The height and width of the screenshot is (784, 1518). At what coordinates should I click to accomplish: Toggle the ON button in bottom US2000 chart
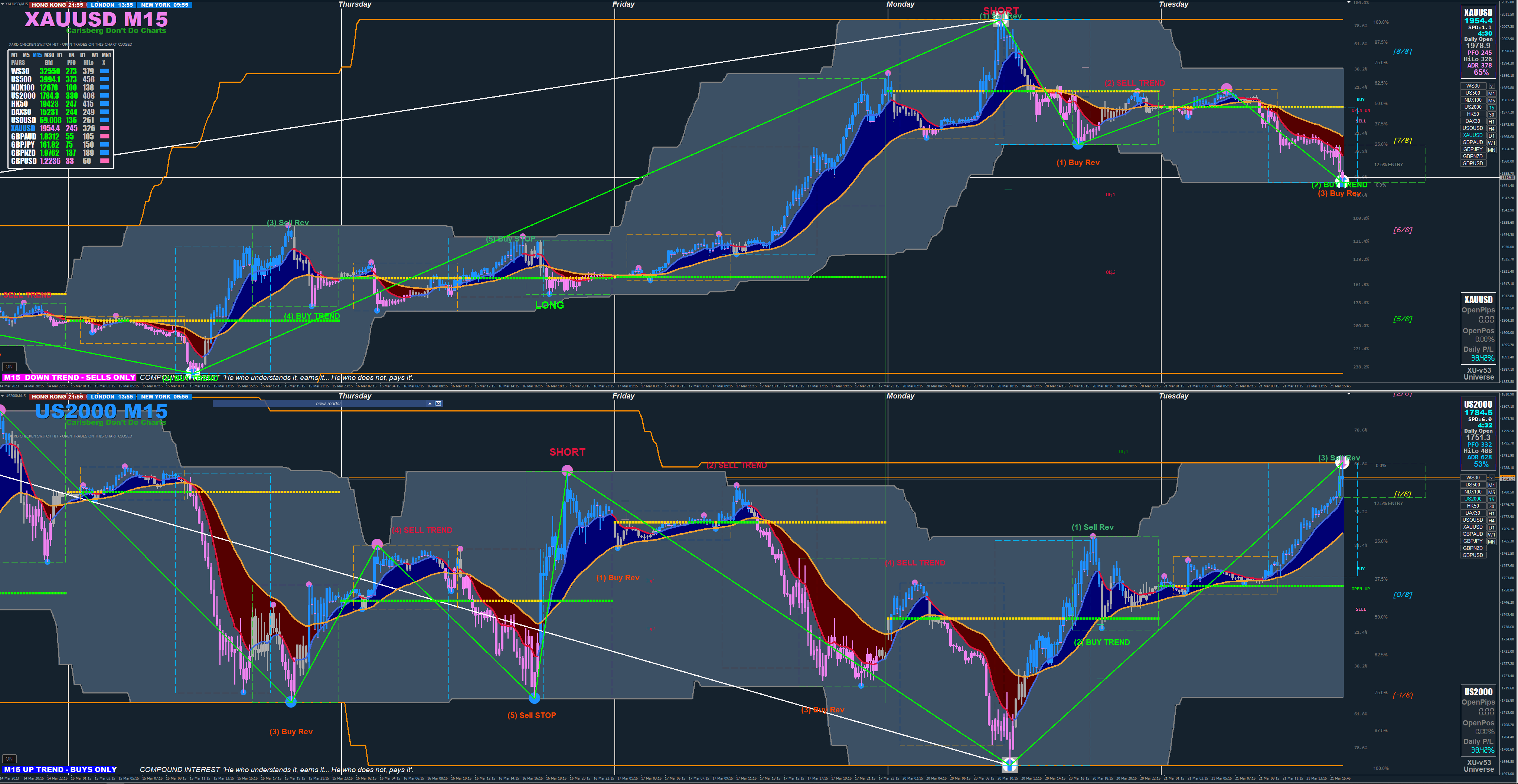click(x=9, y=759)
